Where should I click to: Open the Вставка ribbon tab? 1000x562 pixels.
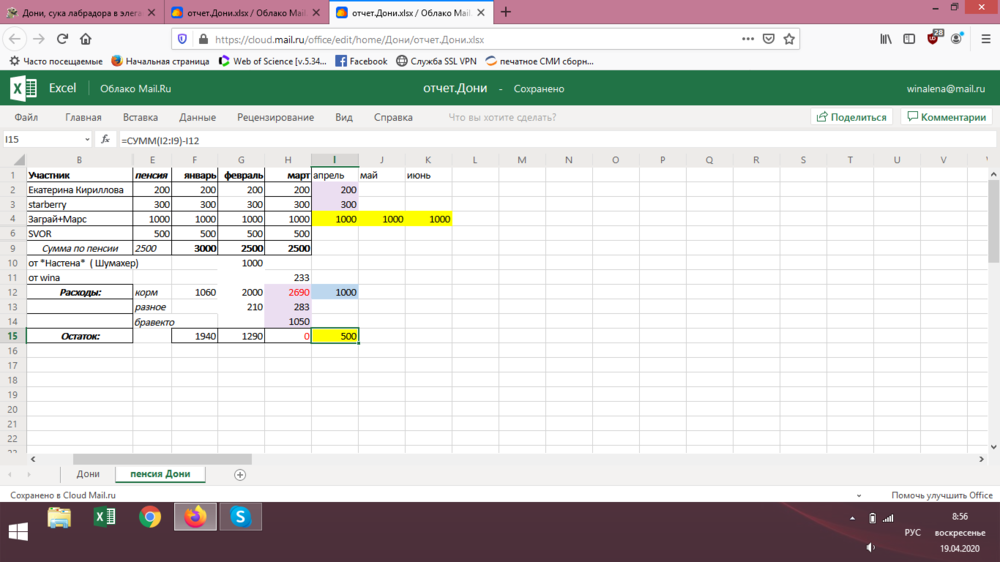tap(140, 117)
